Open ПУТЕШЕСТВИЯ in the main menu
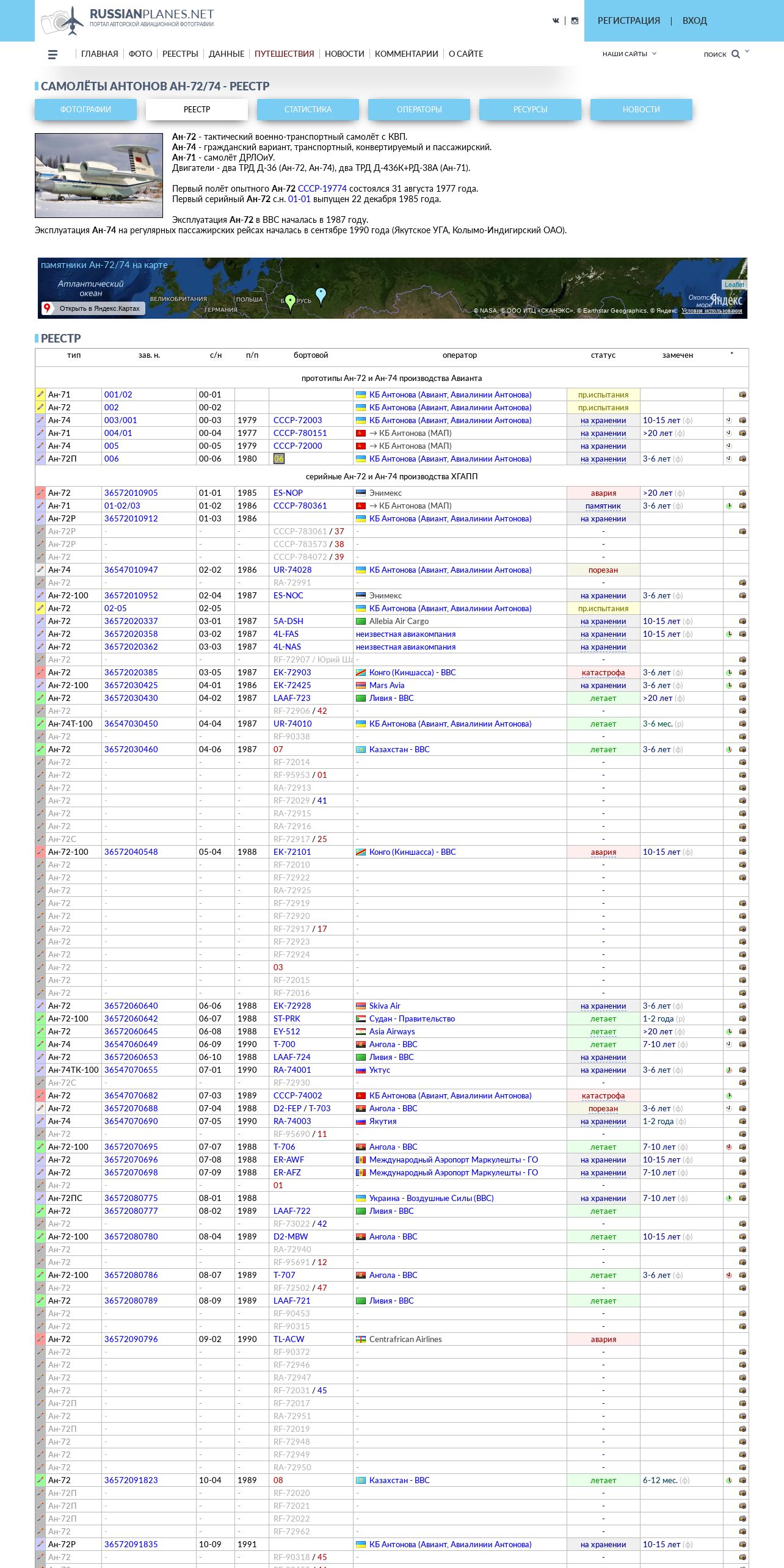Screen dimensions: 784x1568 click(x=284, y=54)
